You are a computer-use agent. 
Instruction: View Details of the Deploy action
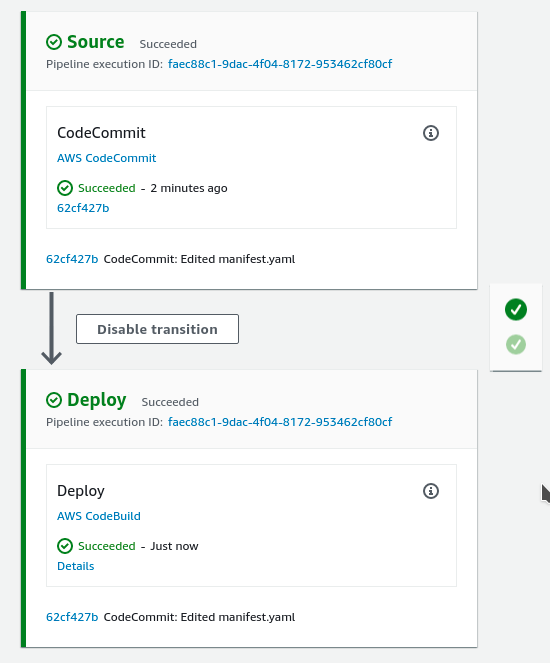(76, 566)
